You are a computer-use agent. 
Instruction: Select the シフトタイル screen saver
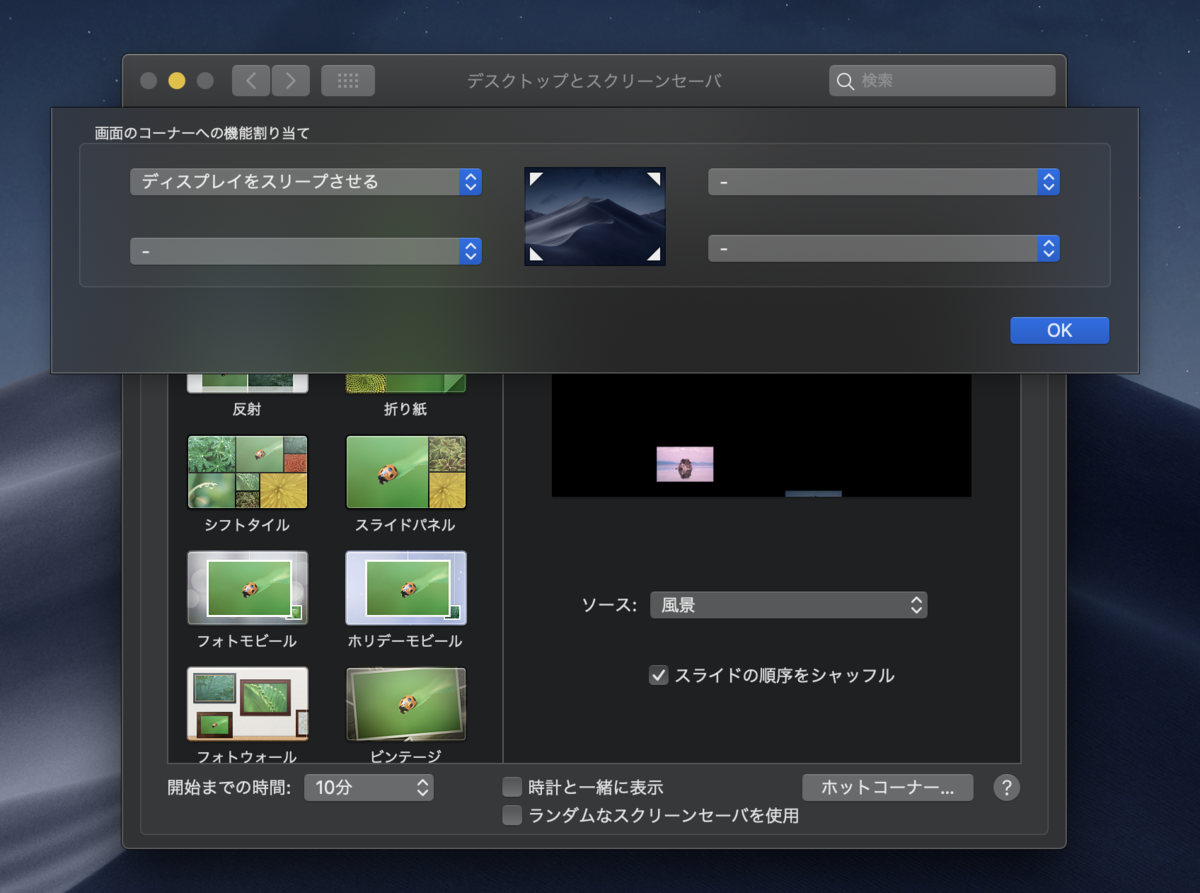tap(247, 472)
